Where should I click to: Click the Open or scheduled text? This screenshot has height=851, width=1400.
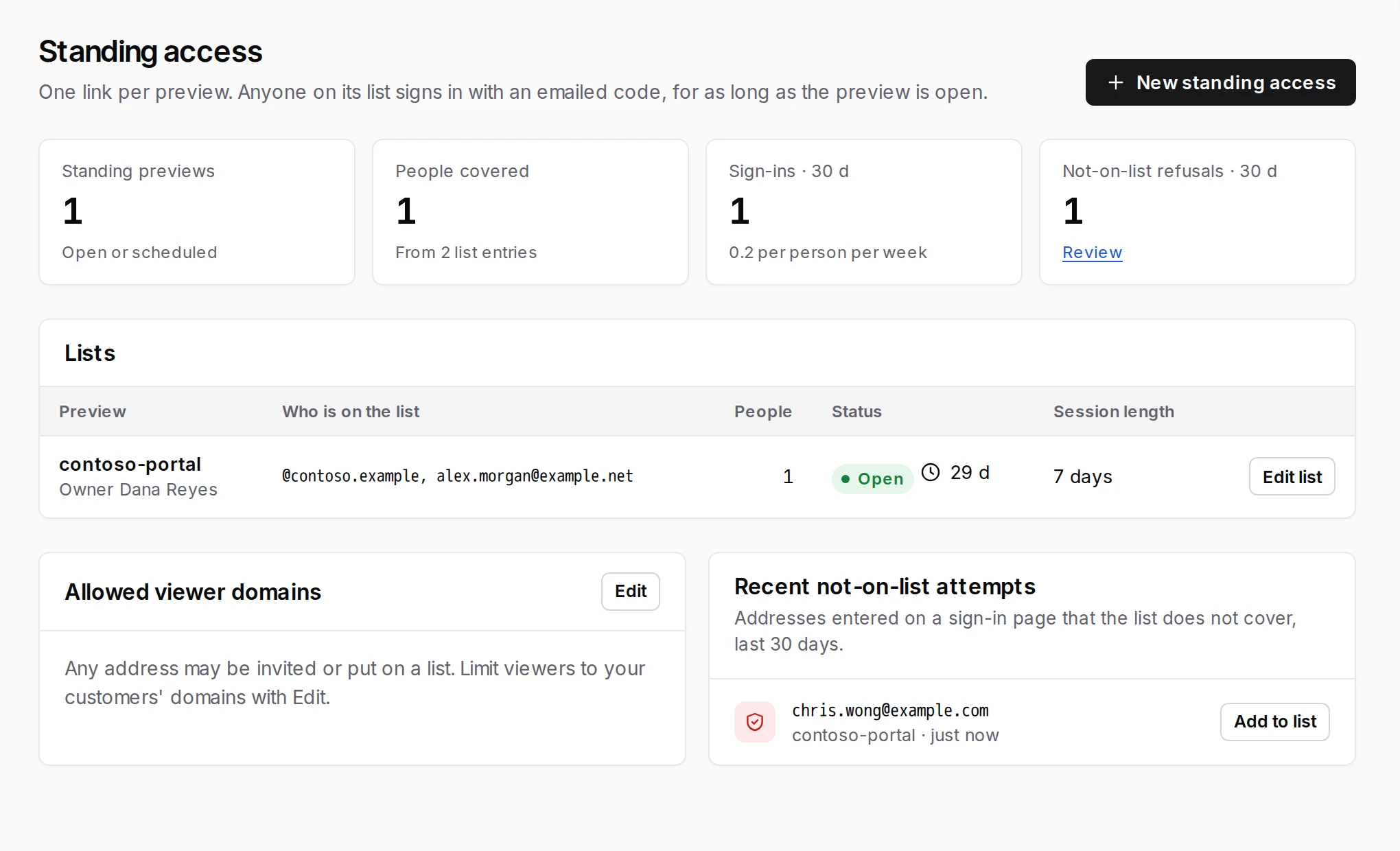coord(139,253)
